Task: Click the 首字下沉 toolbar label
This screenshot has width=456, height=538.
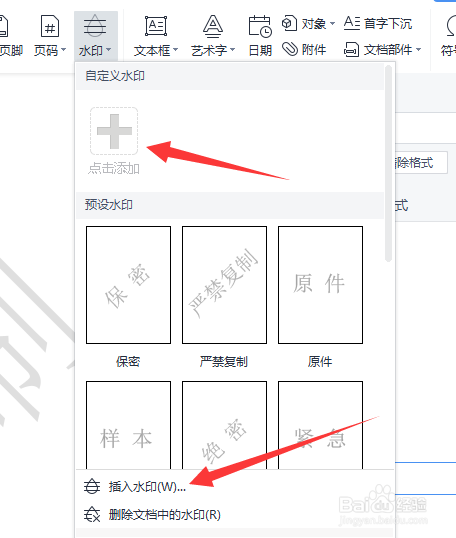Action: [x=388, y=24]
